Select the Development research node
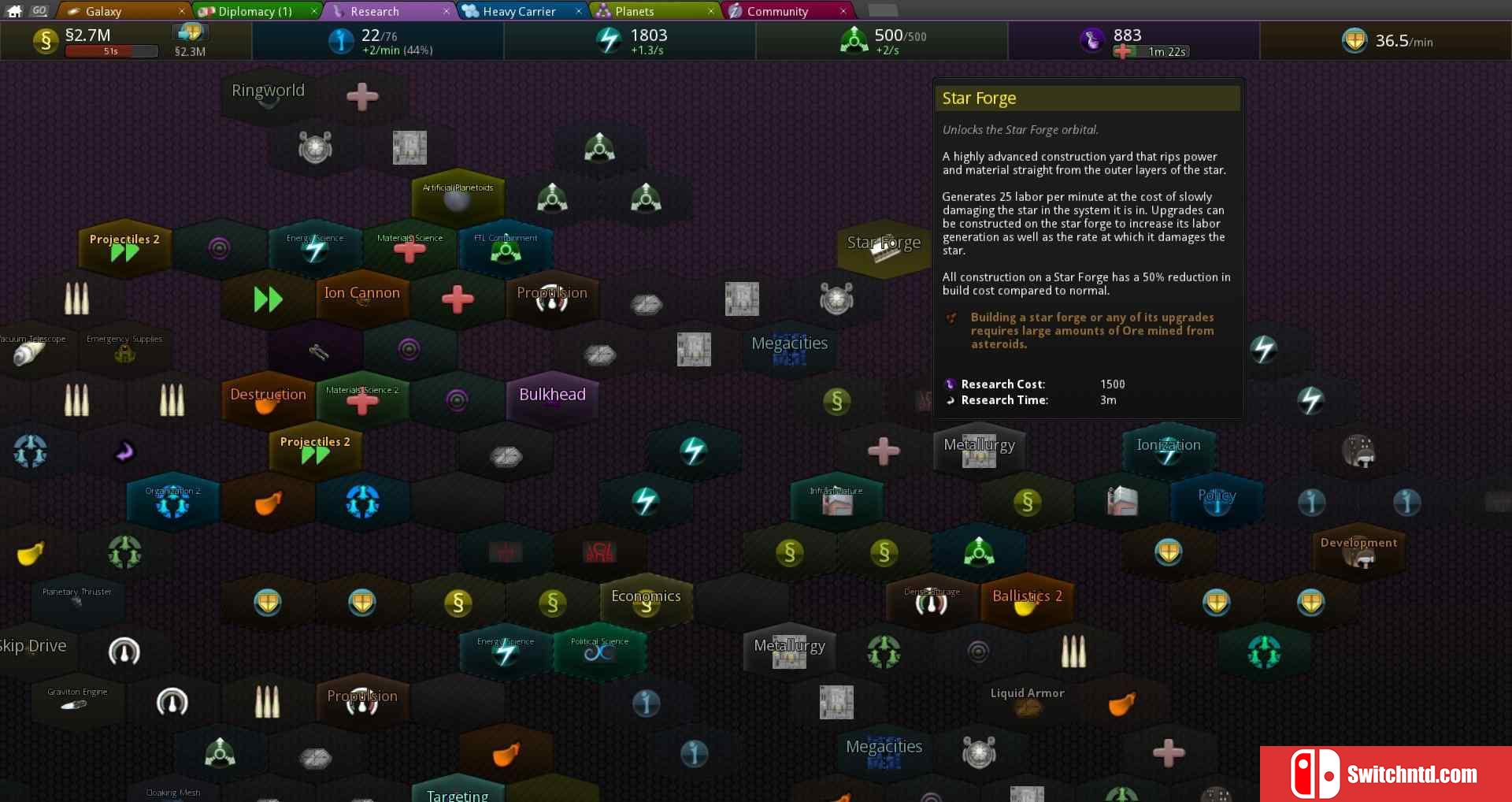The width and height of the screenshot is (1512, 802). pos(1358,551)
